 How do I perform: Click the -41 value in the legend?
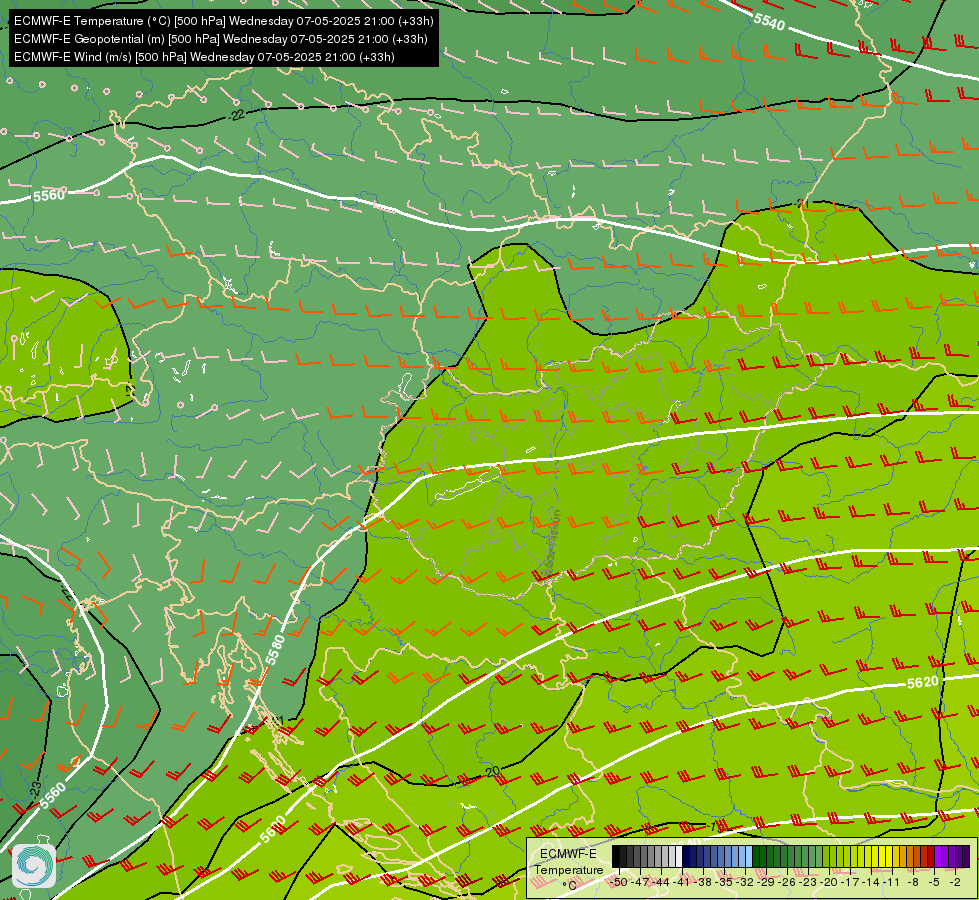click(x=682, y=882)
